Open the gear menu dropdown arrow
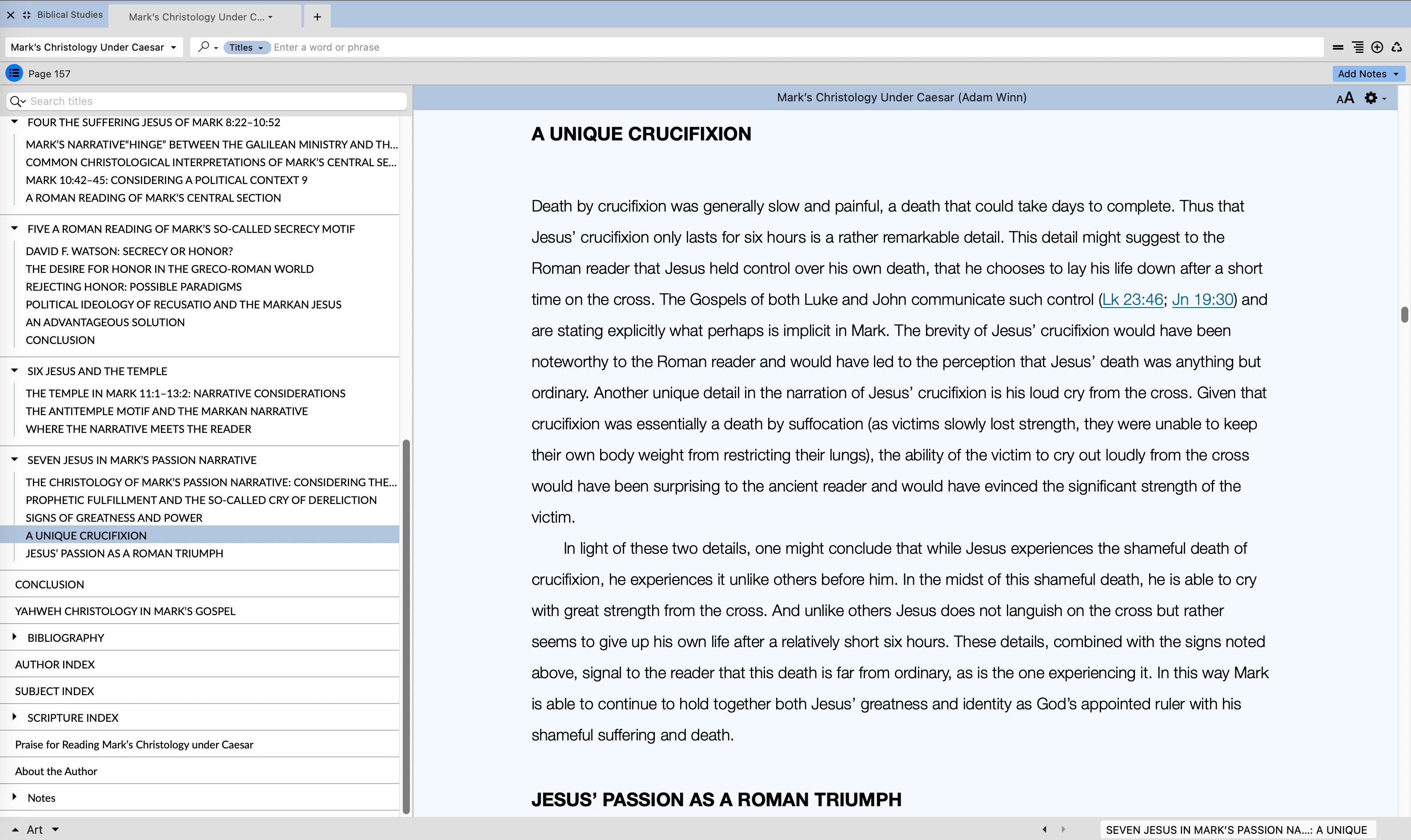The height and width of the screenshot is (840, 1411). click(1384, 99)
